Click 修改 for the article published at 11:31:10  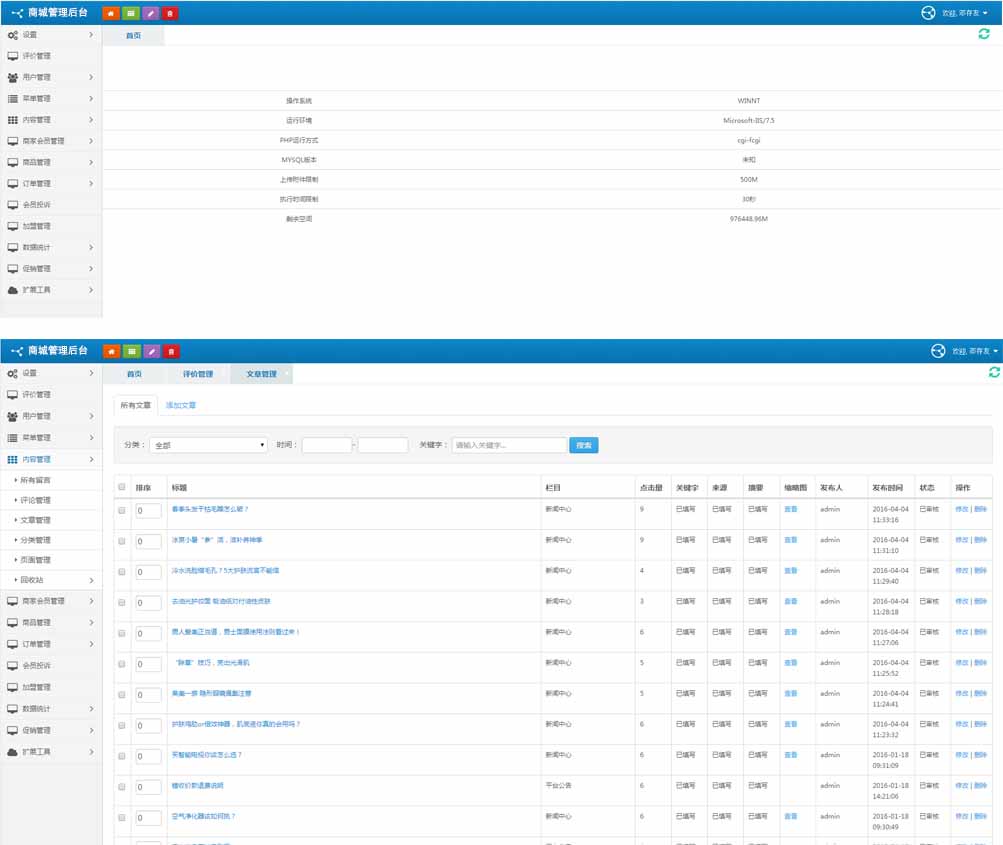961,540
